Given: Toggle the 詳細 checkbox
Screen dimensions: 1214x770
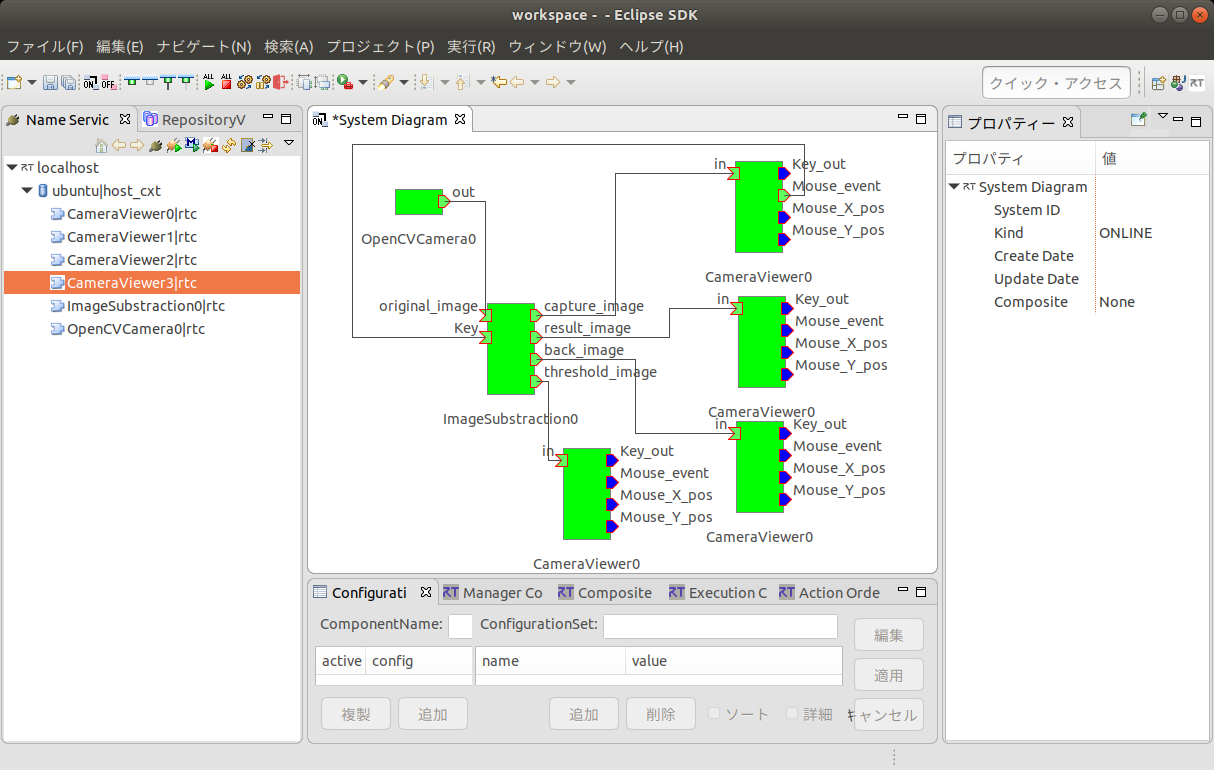Looking at the screenshot, I should click(x=792, y=714).
